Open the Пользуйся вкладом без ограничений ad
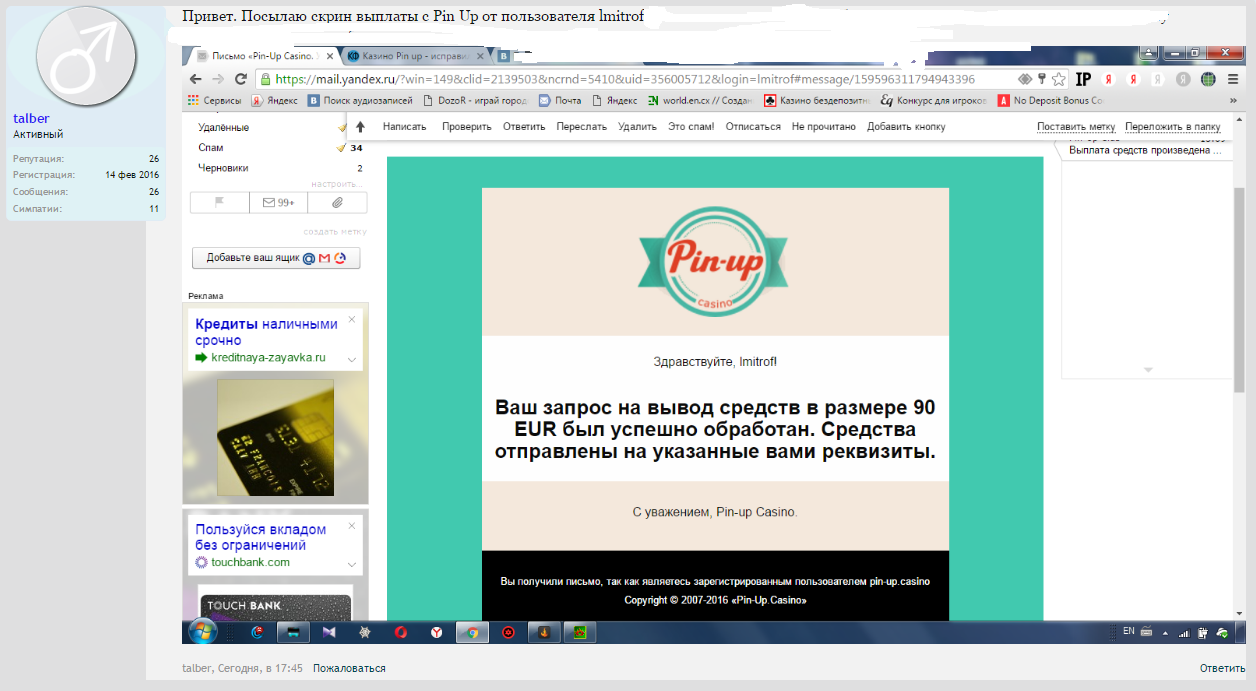Image resolution: width=1256 pixels, height=691 pixels. point(261,538)
